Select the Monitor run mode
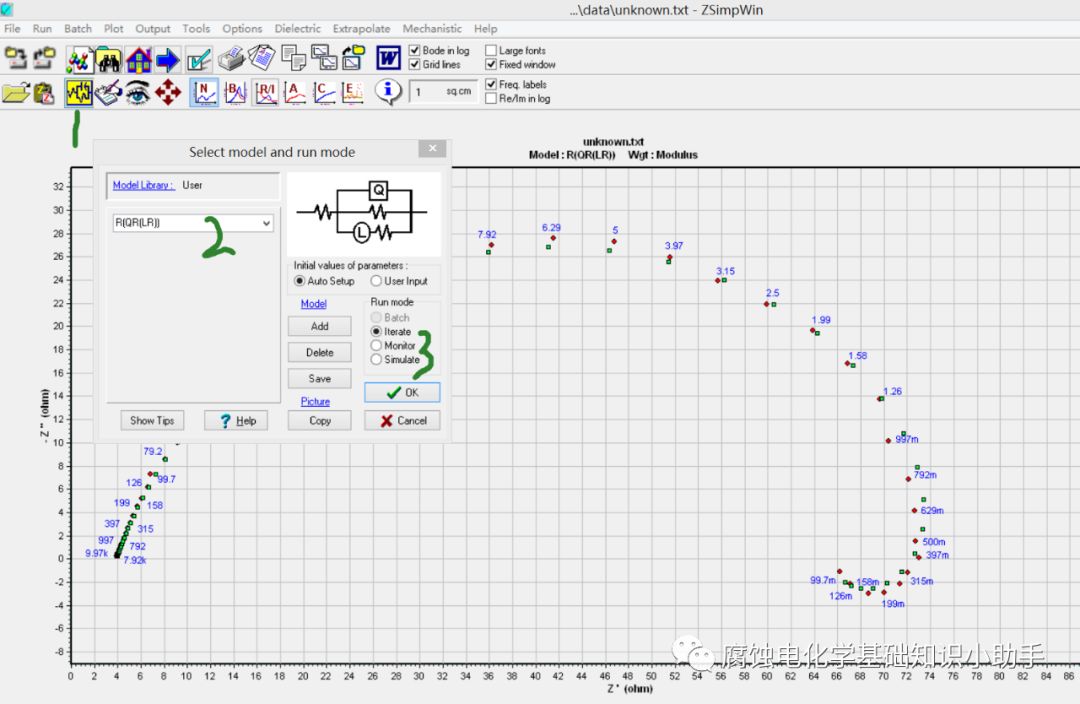 pyautogui.click(x=376, y=345)
